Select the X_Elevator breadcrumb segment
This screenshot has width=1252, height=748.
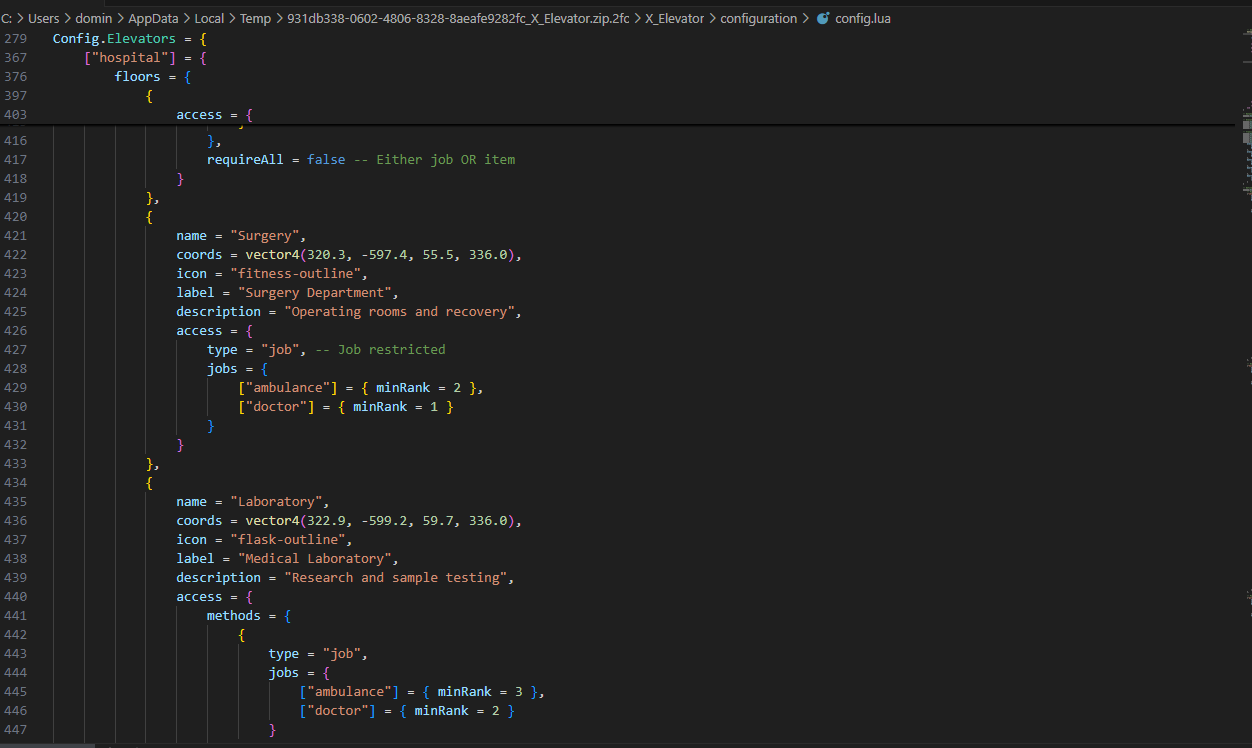[x=674, y=18]
